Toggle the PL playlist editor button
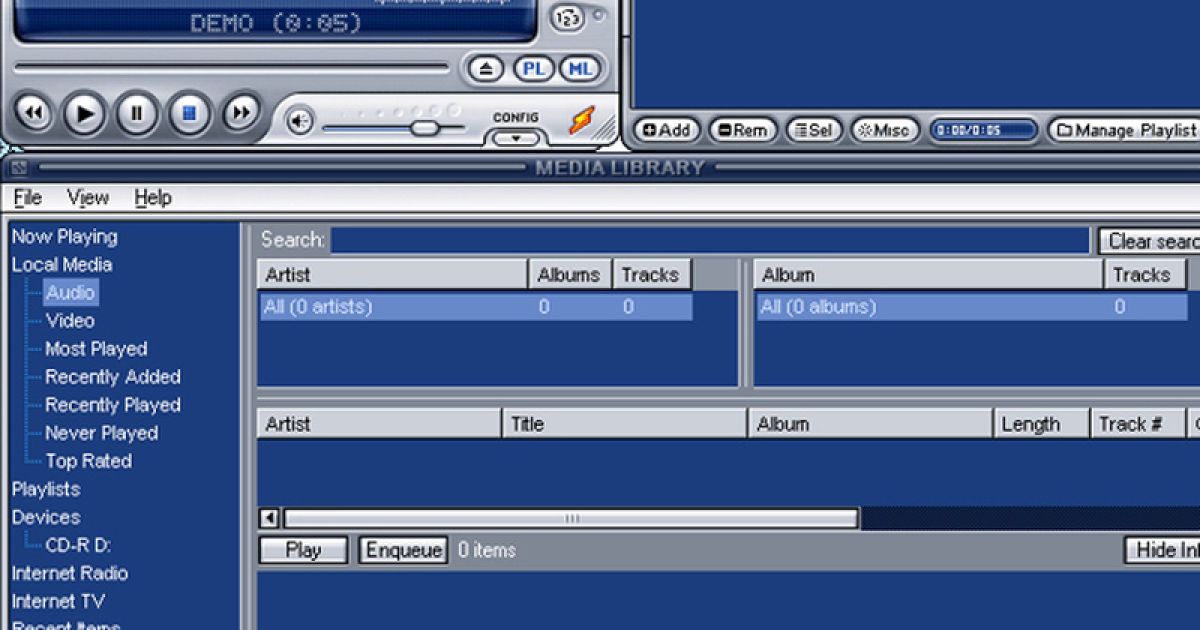1200x630 pixels. tap(534, 69)
